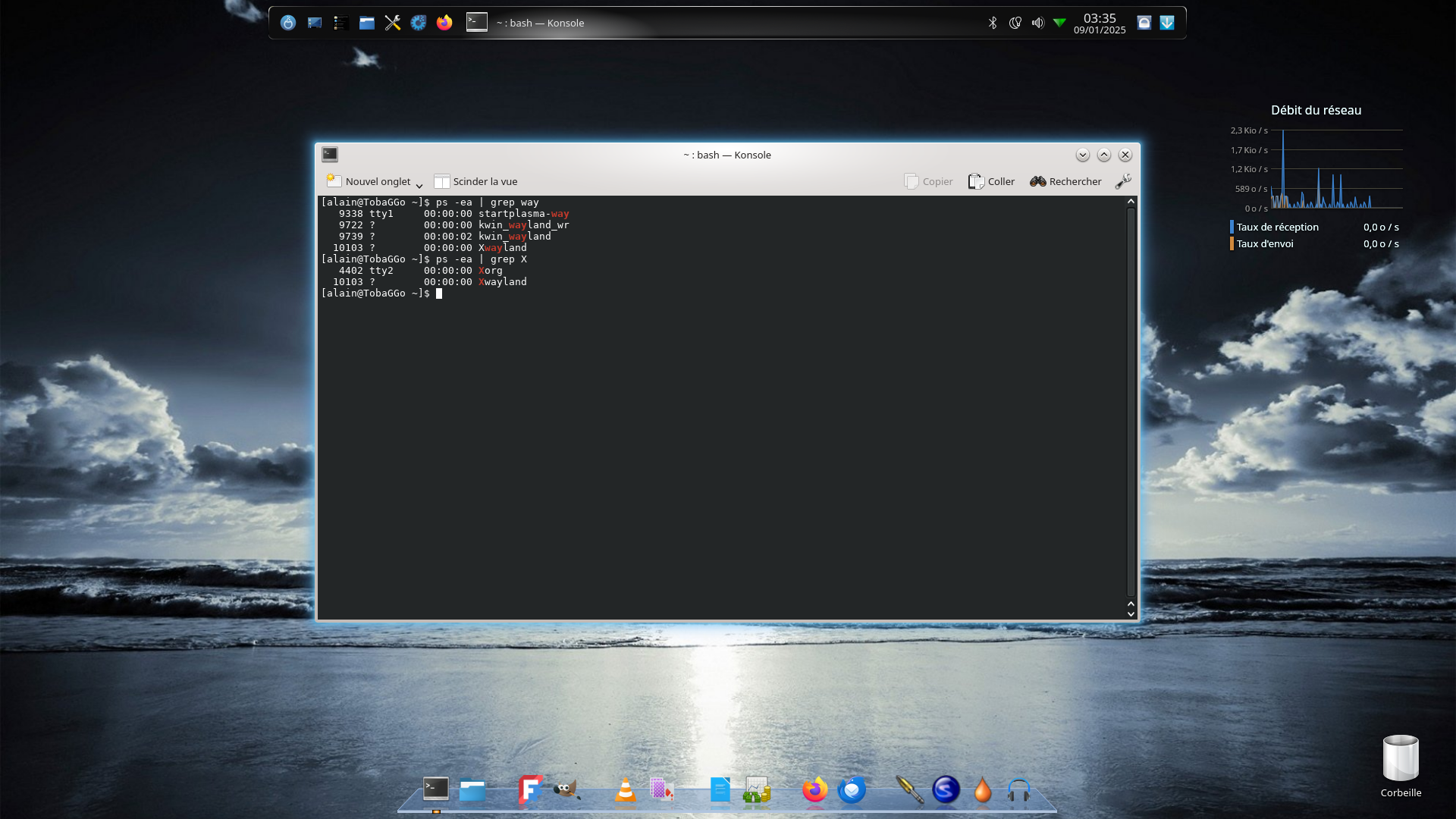The height and width of the screenshot is (819, 1456).
Task: Launch Thunderbird mail from the dock
Action: 852,789
